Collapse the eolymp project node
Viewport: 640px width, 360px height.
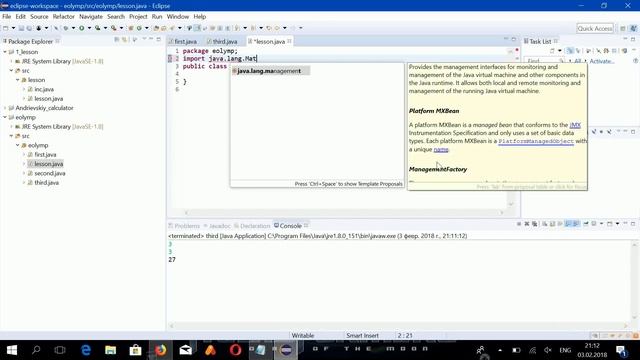(x=5, y=117)
